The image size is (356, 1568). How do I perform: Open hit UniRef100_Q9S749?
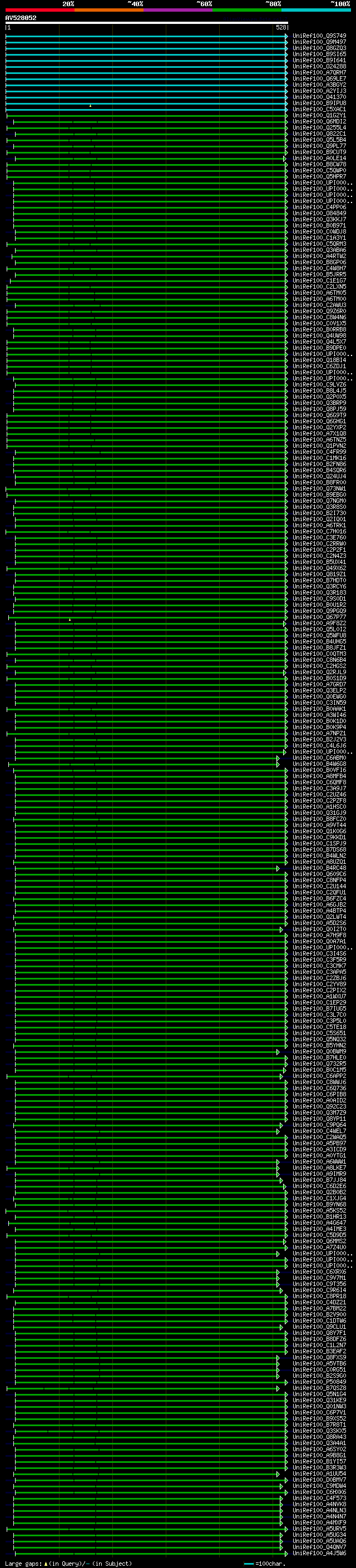point(319,36)
